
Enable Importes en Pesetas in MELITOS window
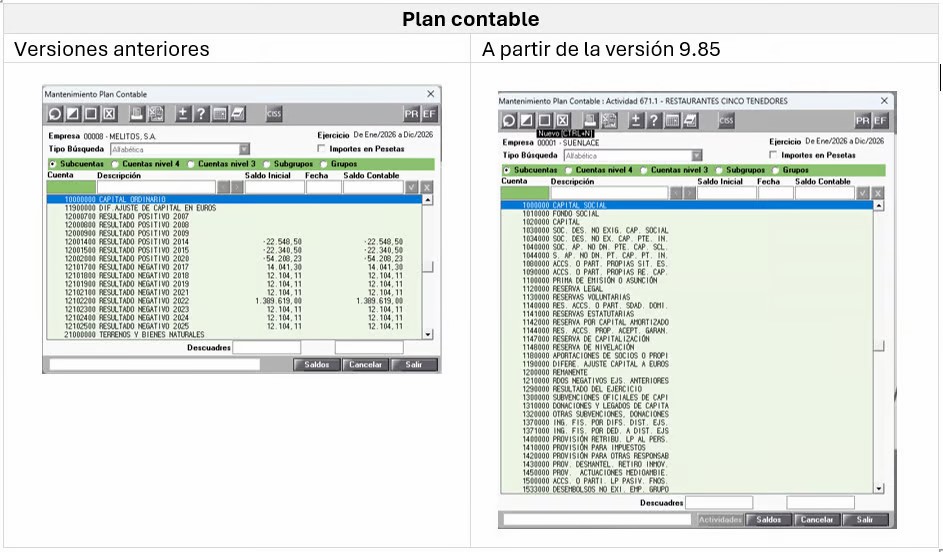pos(321,148)
